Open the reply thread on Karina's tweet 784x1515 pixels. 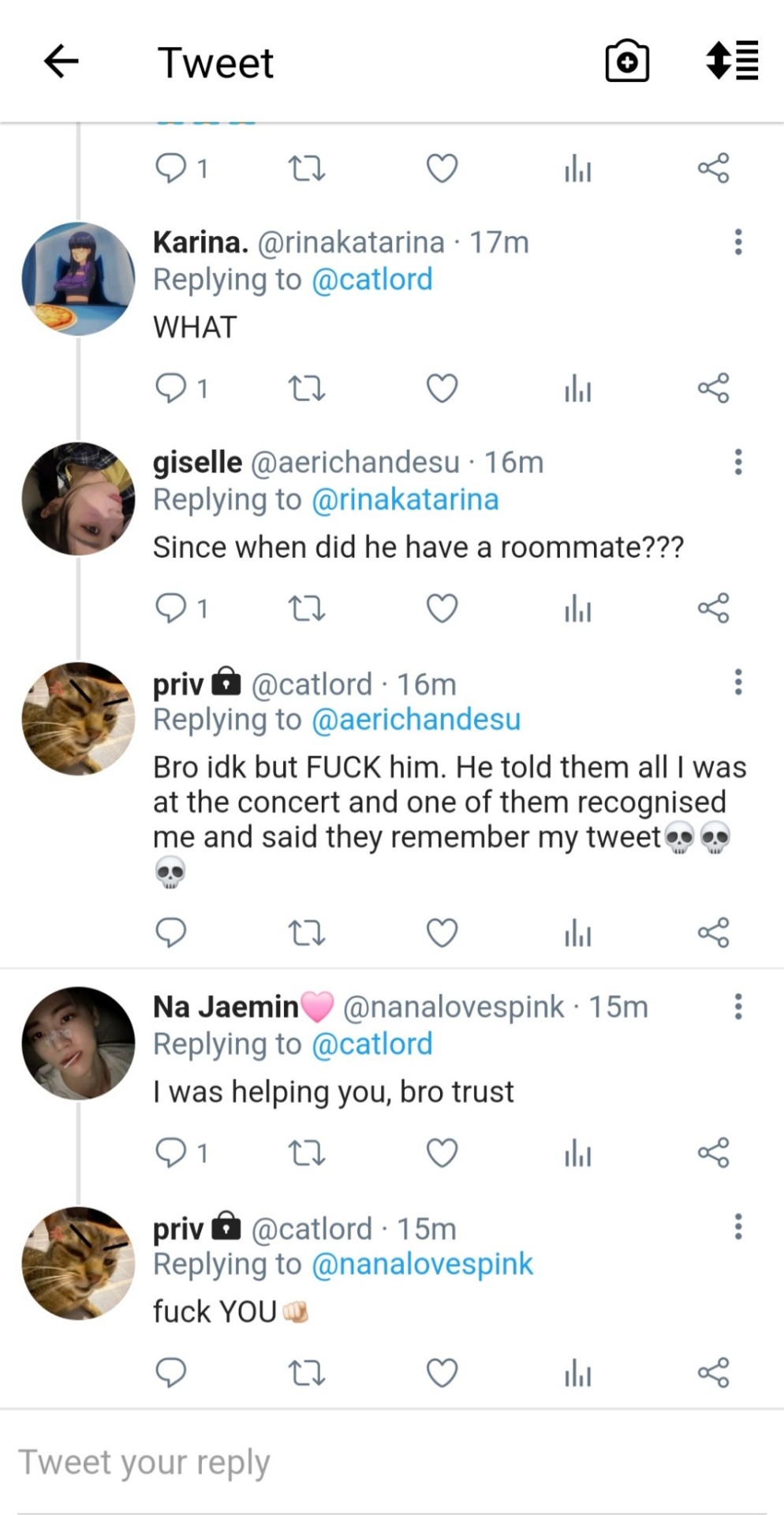tap(172, 388)
